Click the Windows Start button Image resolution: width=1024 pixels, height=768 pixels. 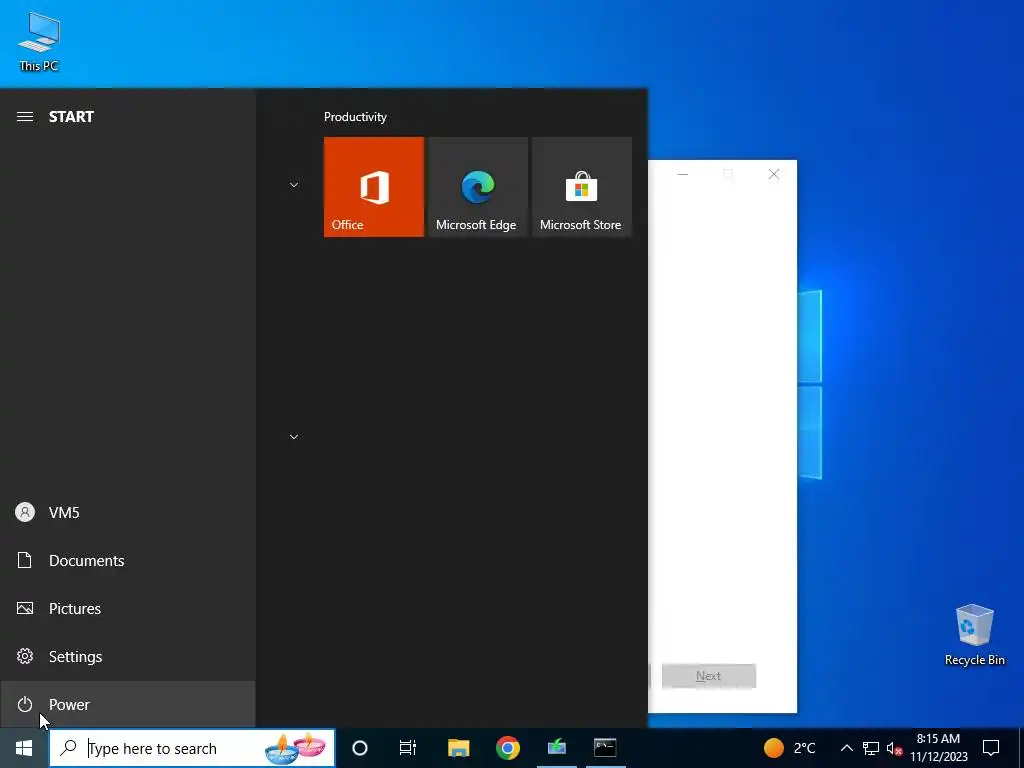click(24, 748)
